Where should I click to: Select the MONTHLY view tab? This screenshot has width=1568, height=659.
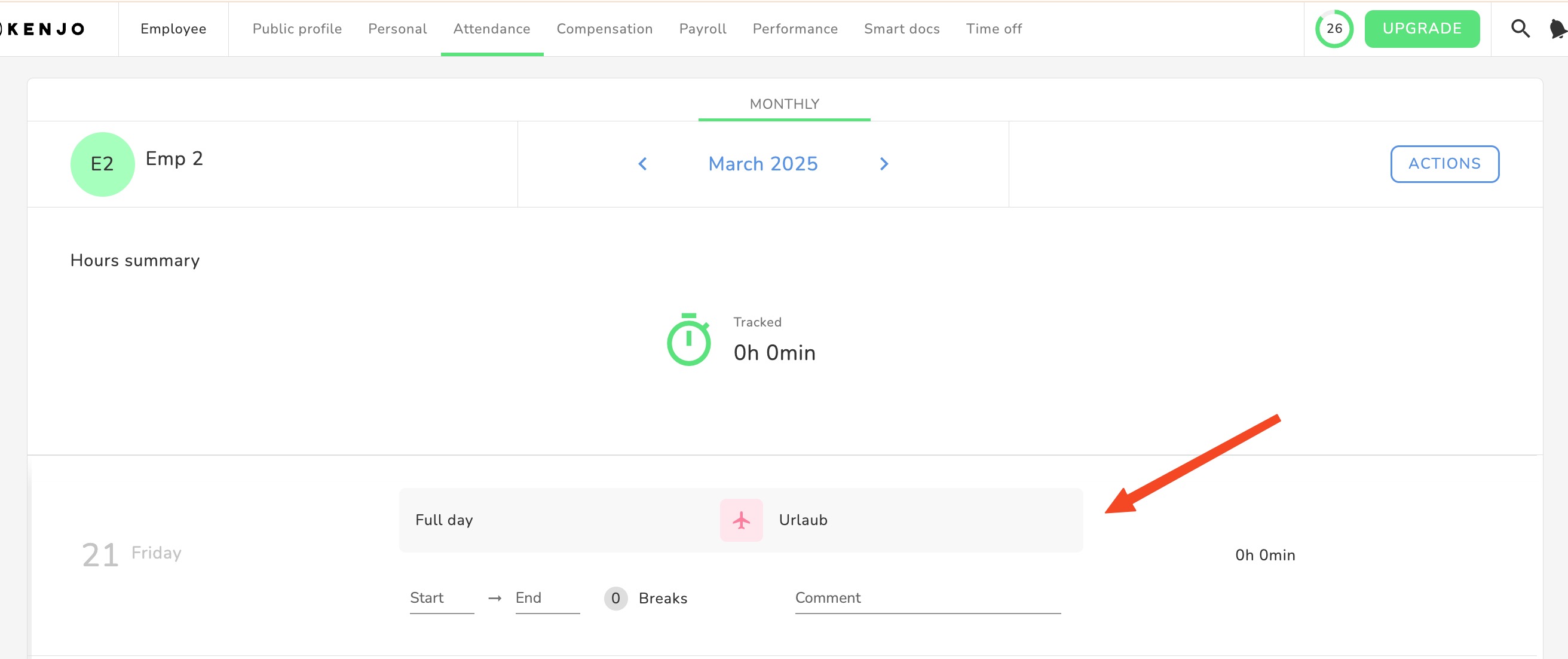[x=784, y=104]
